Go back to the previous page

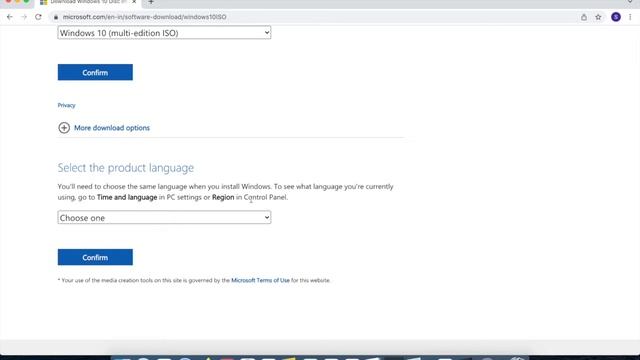(10, 17)
